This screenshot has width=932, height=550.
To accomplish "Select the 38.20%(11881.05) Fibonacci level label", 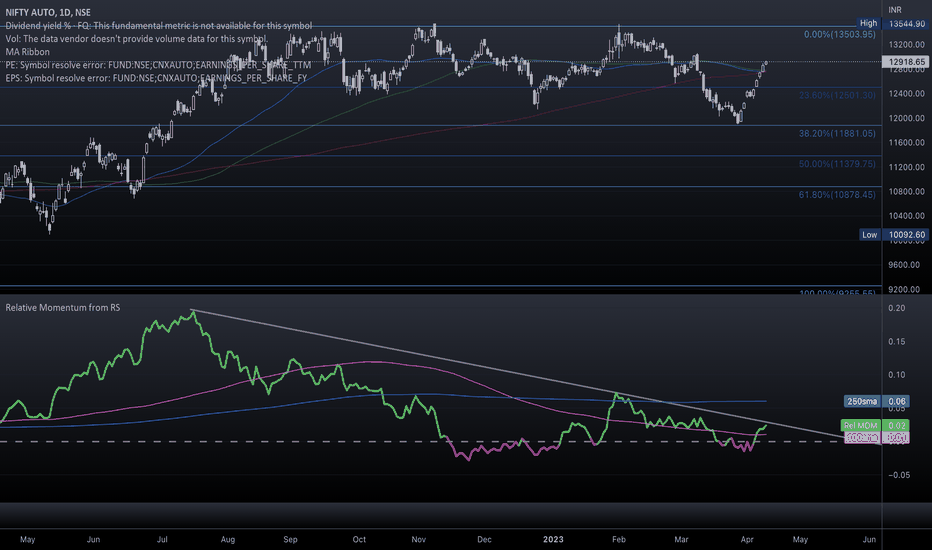I will point(837,134).
